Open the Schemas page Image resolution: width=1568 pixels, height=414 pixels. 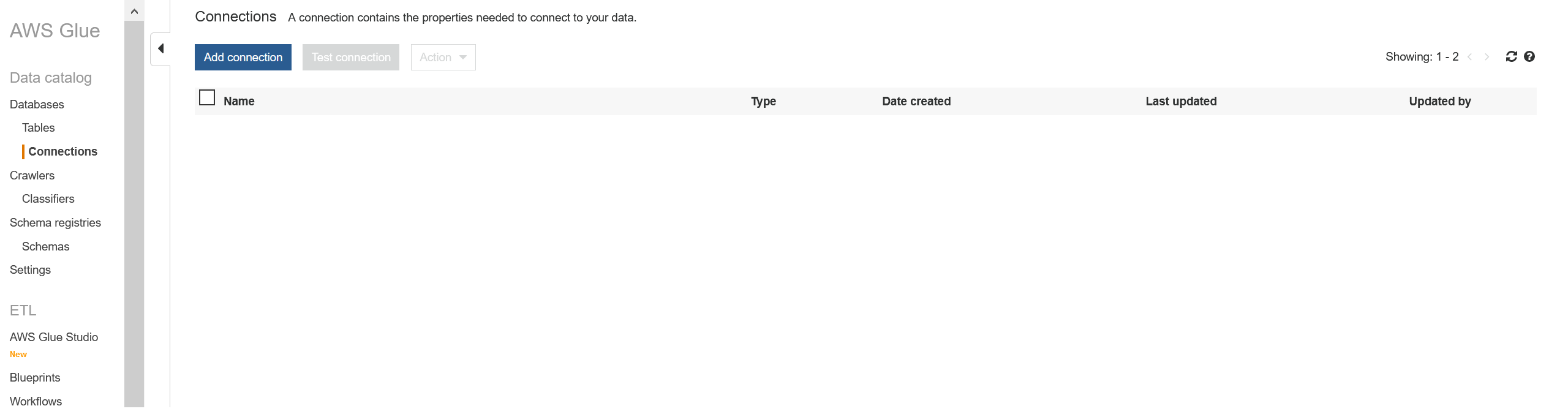coord(45,247)
